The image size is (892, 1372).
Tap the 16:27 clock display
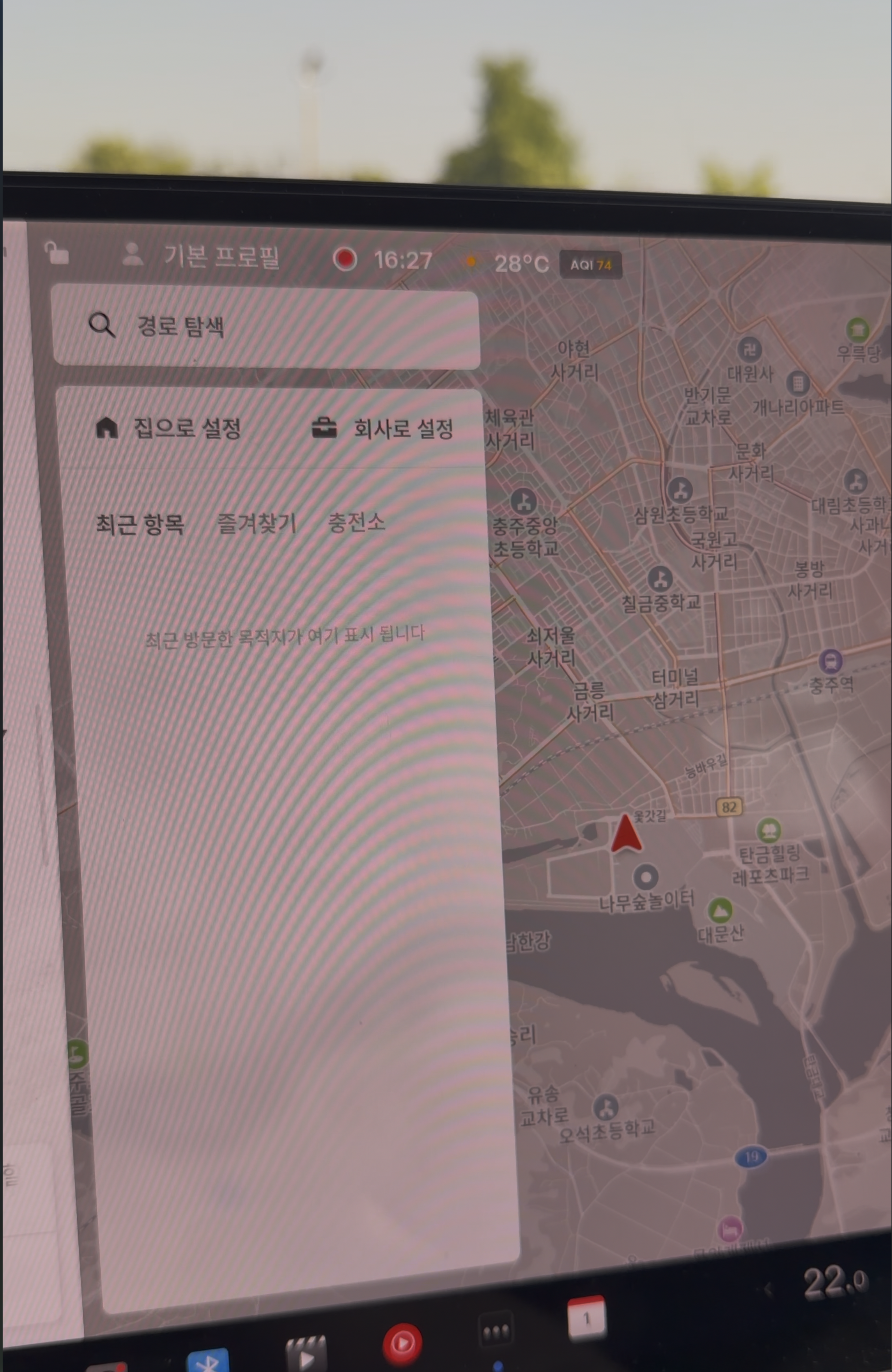pyautogui.click(x=403, y=260)
